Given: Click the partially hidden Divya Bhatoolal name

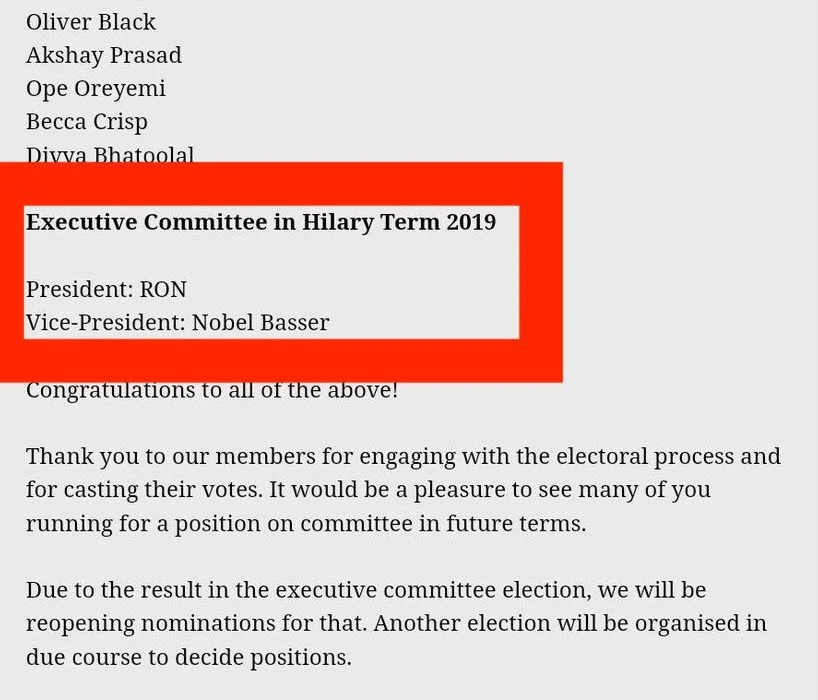Looking at the screenshot, I should (110, 154).
